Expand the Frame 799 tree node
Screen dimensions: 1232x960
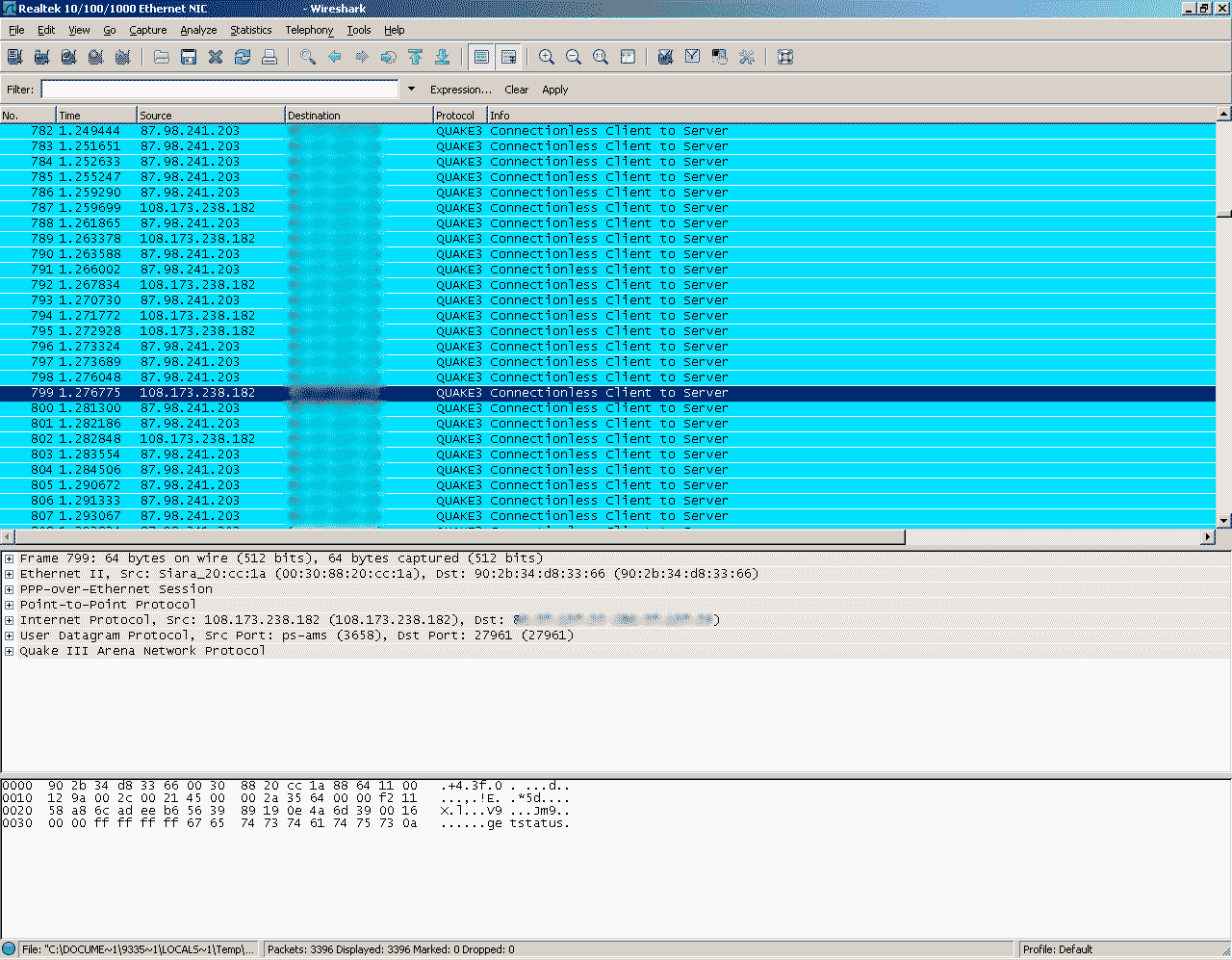click(x=9, y=558)
